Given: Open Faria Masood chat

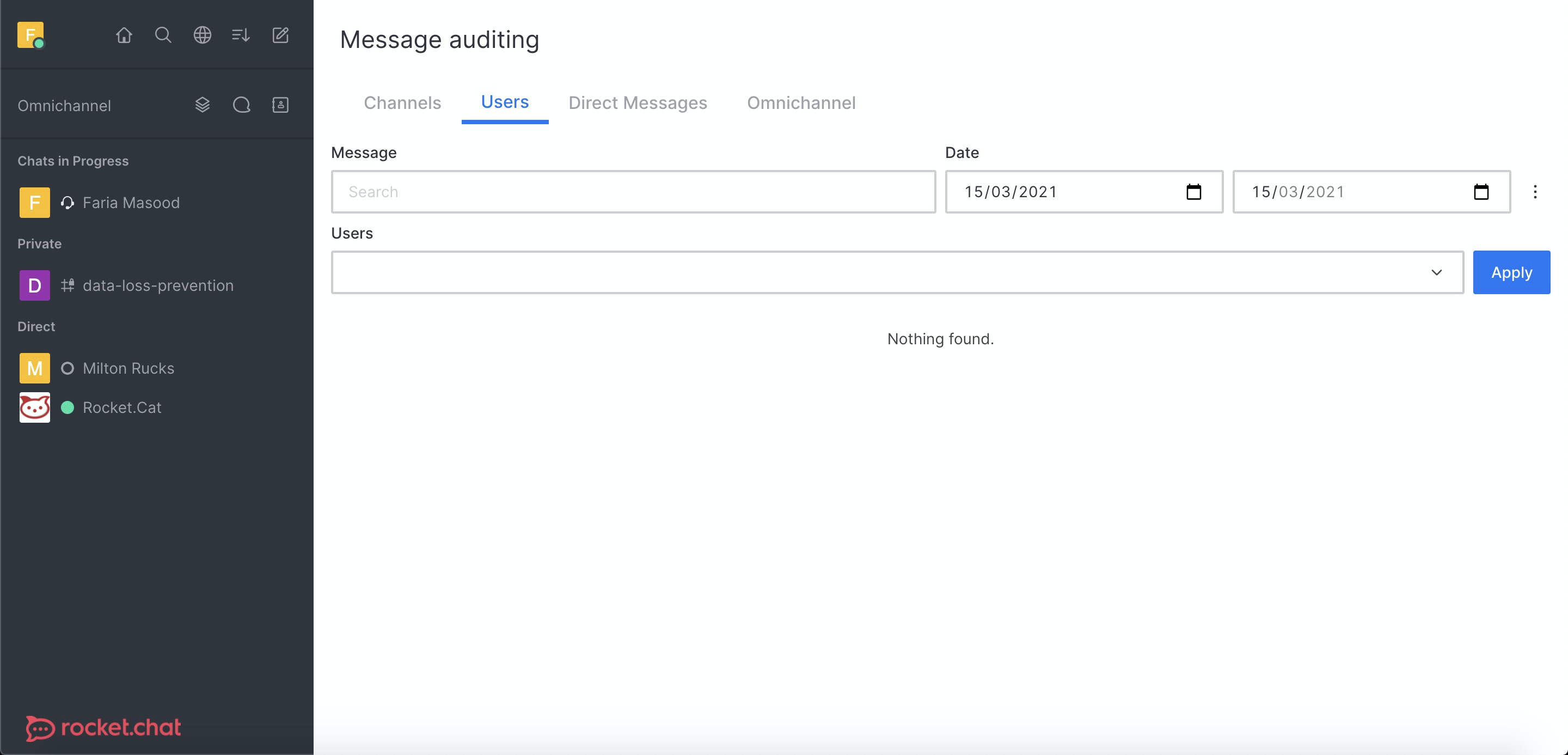Looking at the screenshot, I should click(x=157, y=202).
